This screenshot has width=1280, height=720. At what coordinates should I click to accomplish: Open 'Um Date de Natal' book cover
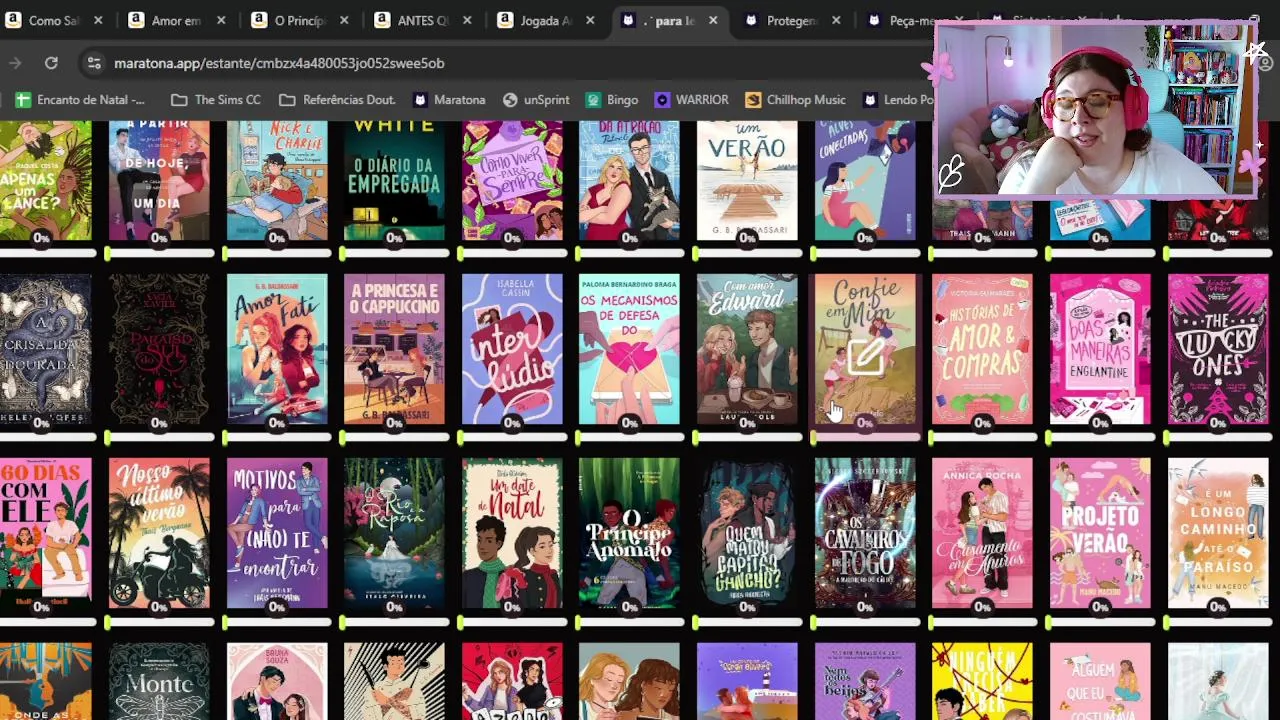tap(512, 533)
